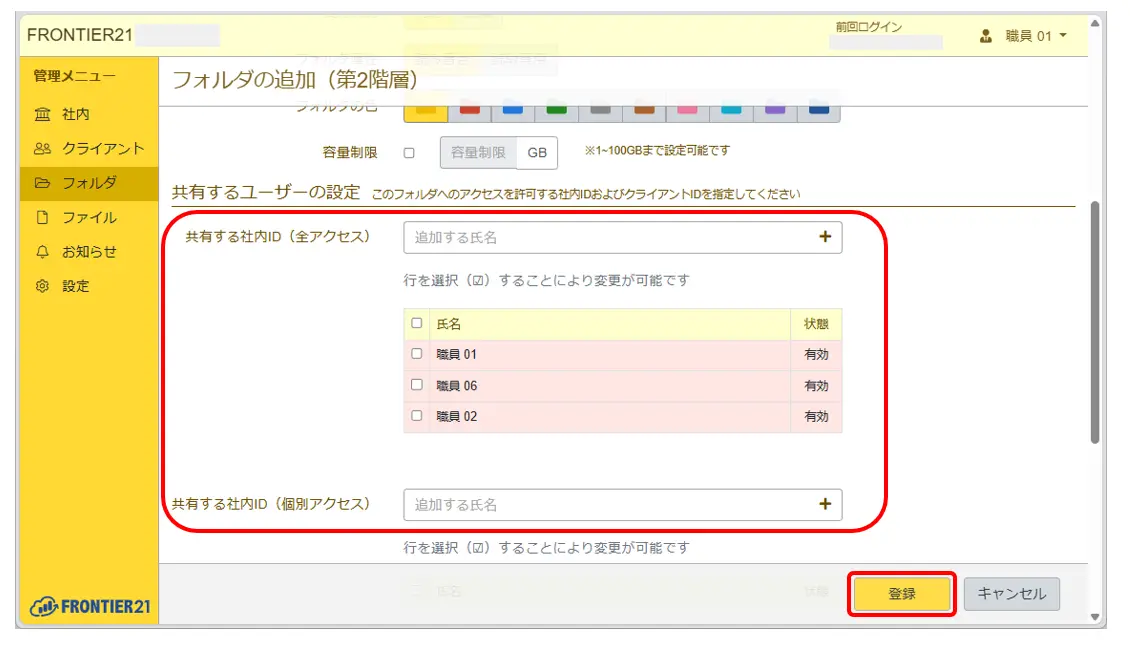This screenshot has height=650, width=1130.
Task: Enable the 容量制限 checkbox
Action: click(408, 153)
